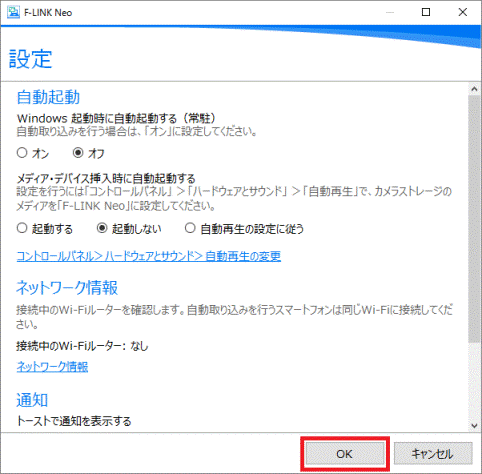Image resolution: width=482 pixels, height=474 pixels.
Task: Click the vertical scrollbar thumb
Action: click(x=474, y=219)
